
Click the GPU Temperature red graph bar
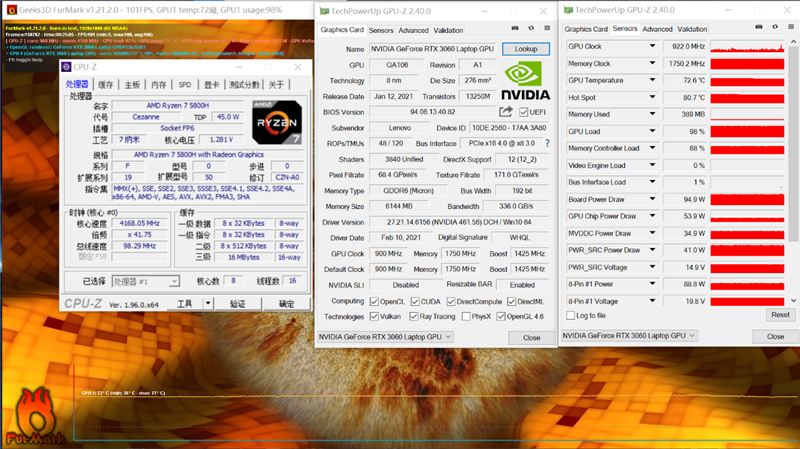tap(752, 81)
